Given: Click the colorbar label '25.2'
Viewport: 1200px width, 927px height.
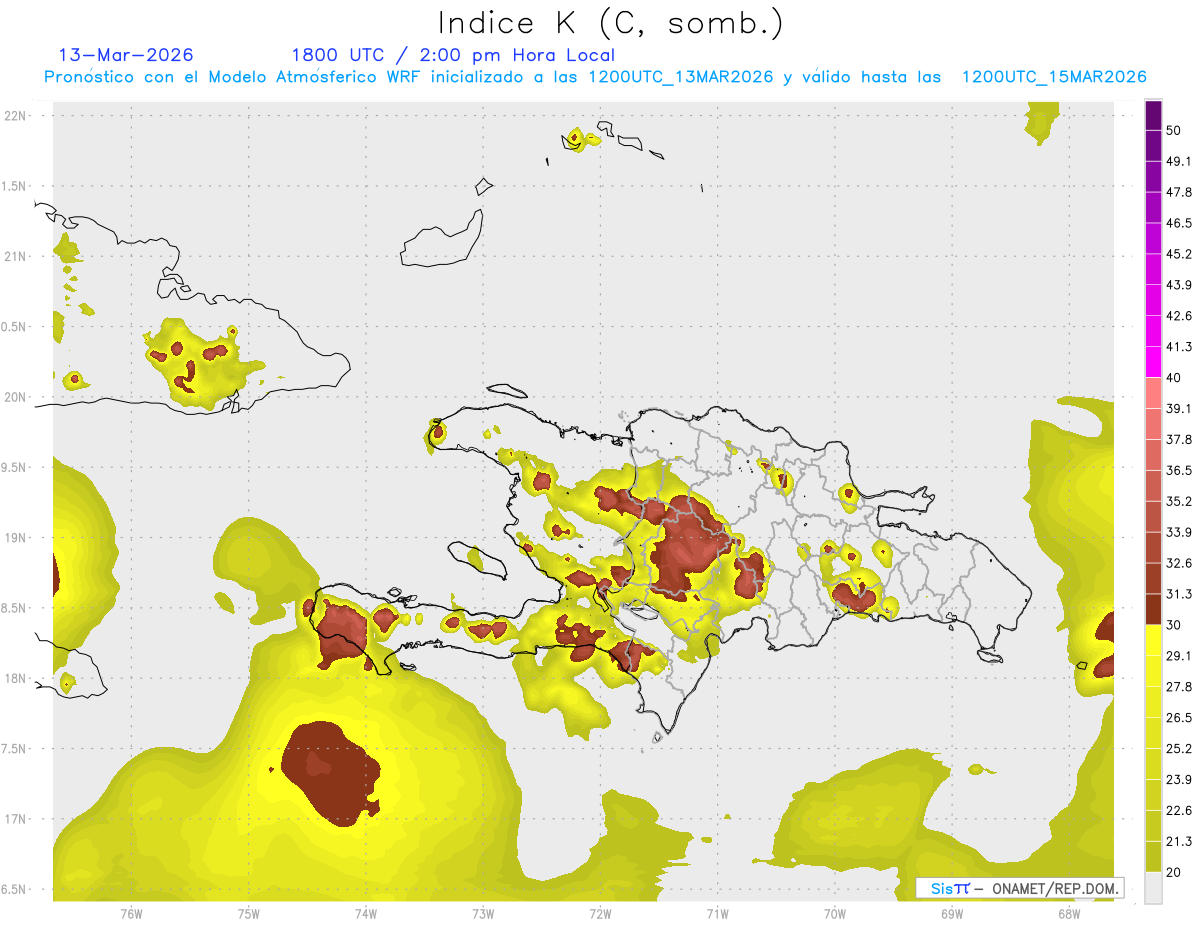Looking at the screenshot, I should [x=1179, y=749].
